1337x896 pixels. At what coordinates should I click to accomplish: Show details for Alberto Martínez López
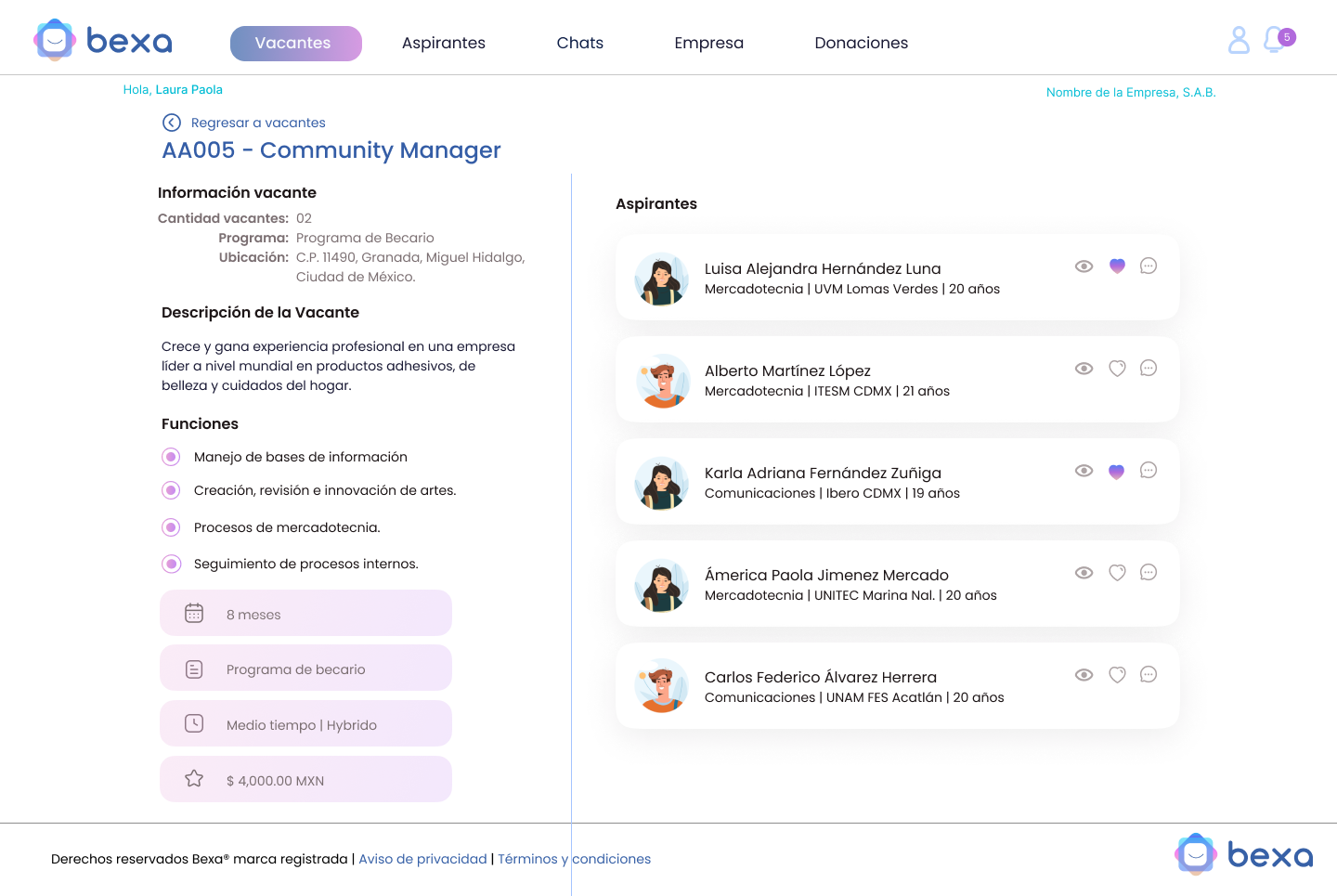(x=1084, y=368)
